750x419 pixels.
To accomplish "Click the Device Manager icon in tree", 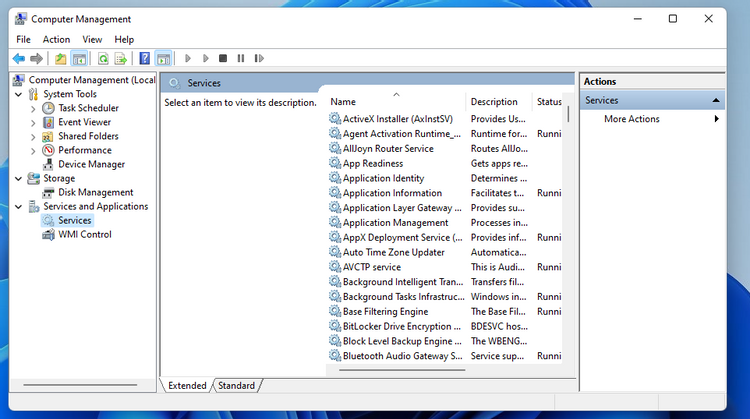I will [x=48, y=165].
